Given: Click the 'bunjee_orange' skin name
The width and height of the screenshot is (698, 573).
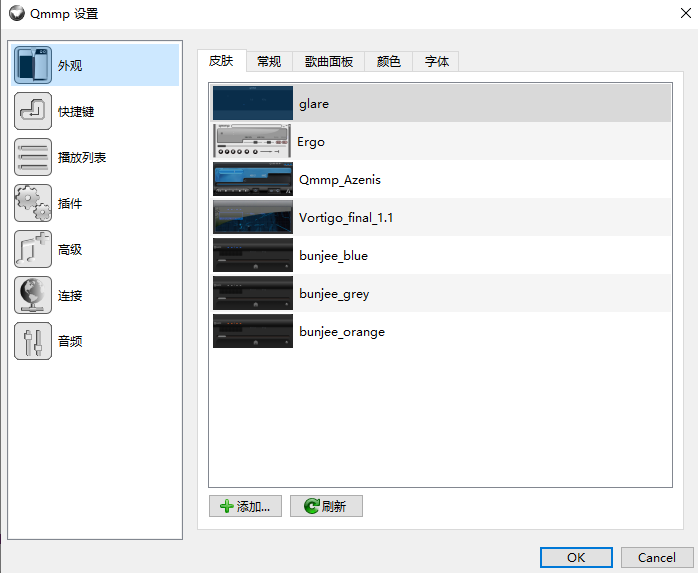Looking at the screenshot, I should coord(342,332).
